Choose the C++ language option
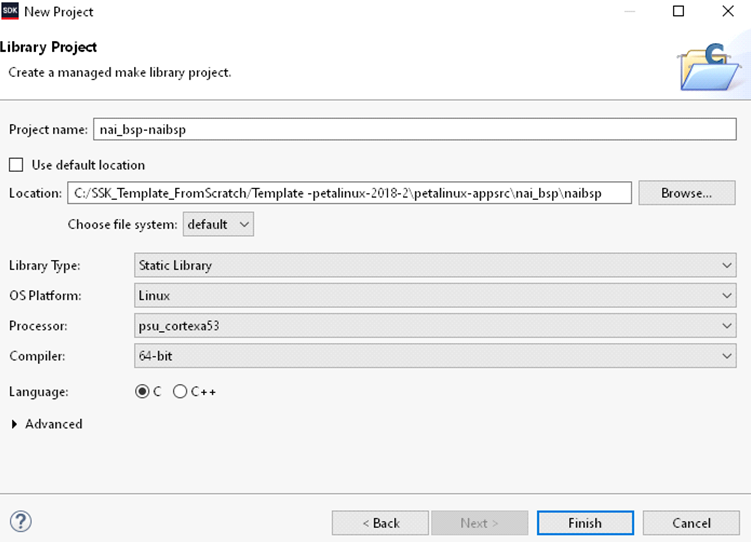Viewport: 751px width, 542px height. coord(180,392)
